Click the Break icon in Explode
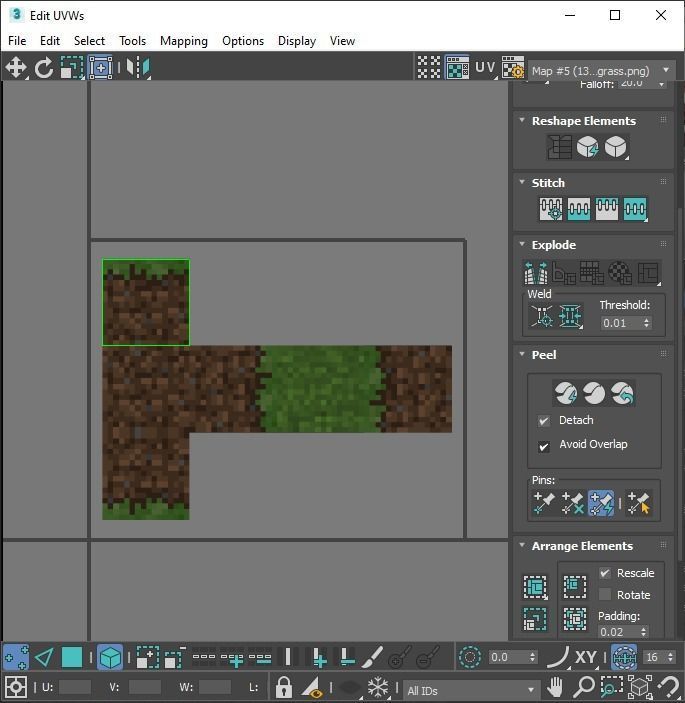The image size is (685, 703). pyautogui.click(x=536, y=273)
